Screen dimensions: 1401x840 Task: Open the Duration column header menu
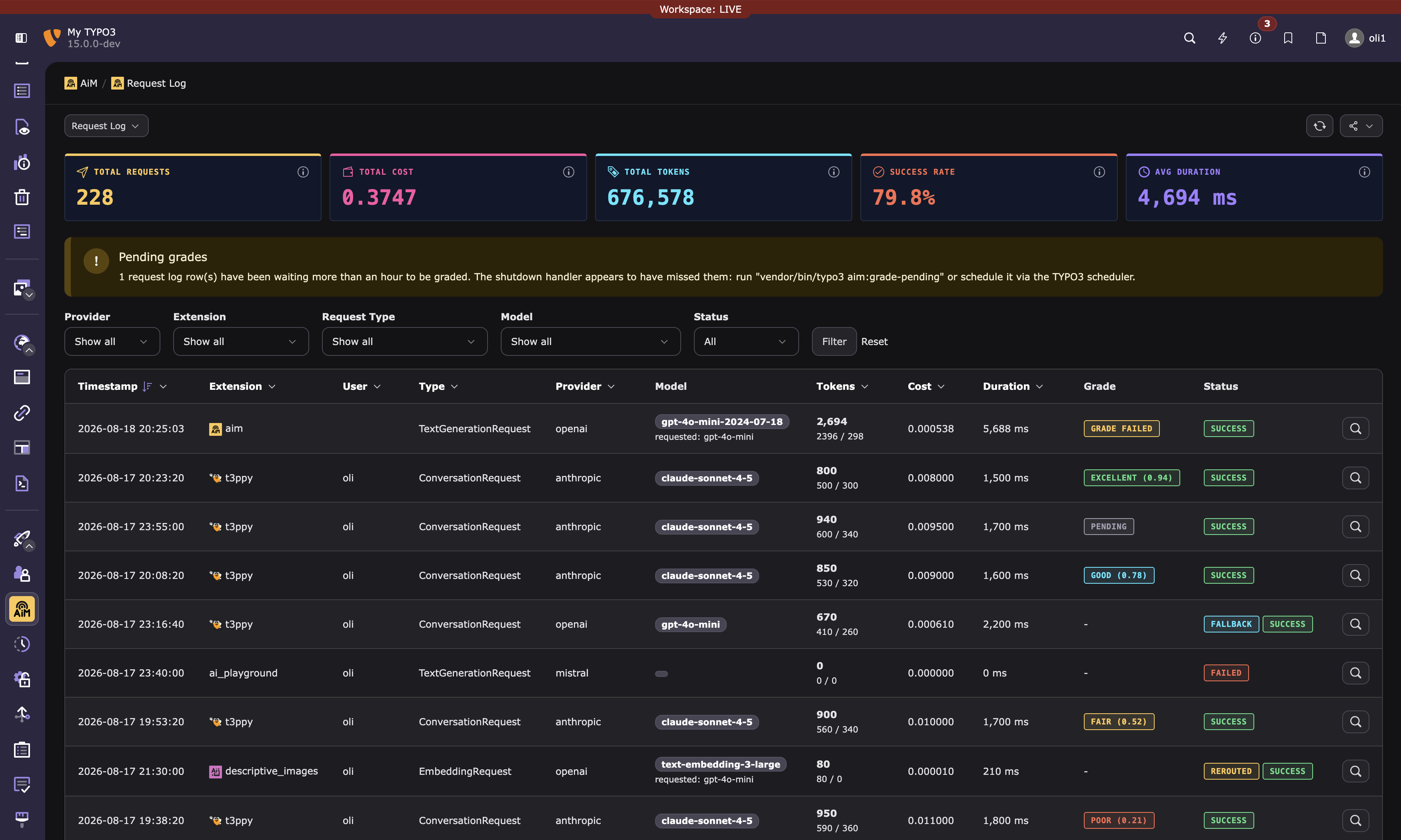click(1013, 386)
